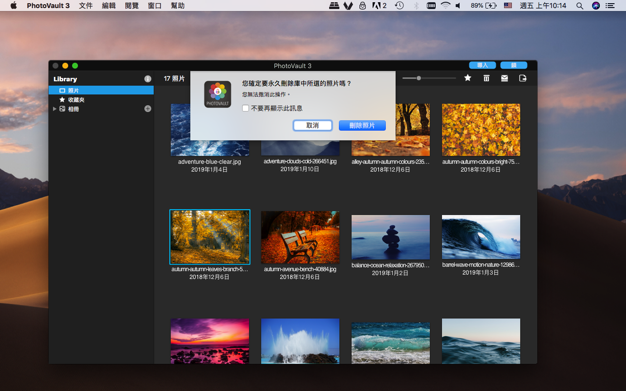
Task: Click the battery 89% indicator
Action: coord(483,6)
